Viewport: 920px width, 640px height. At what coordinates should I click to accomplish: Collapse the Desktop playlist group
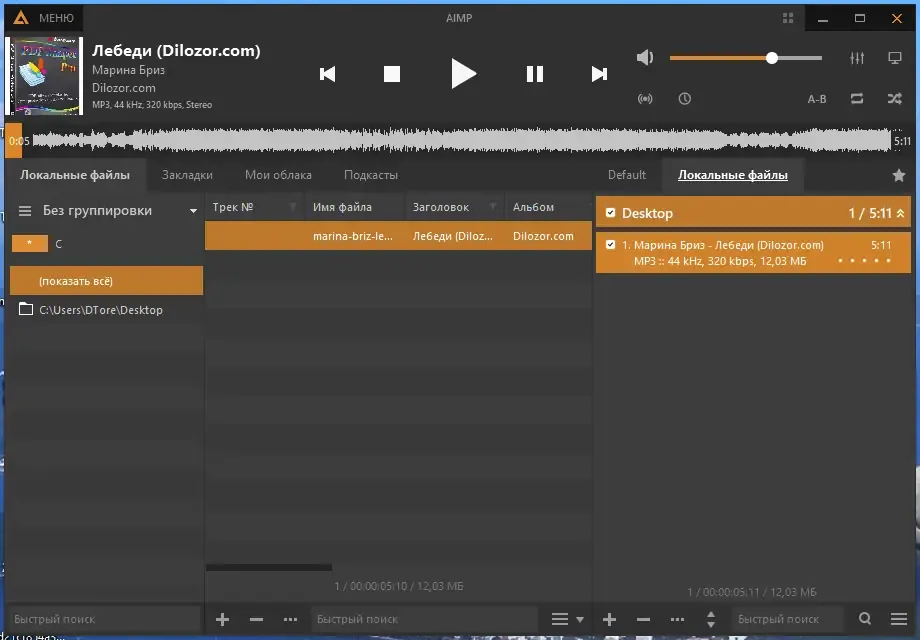click(x=899, y=213)
